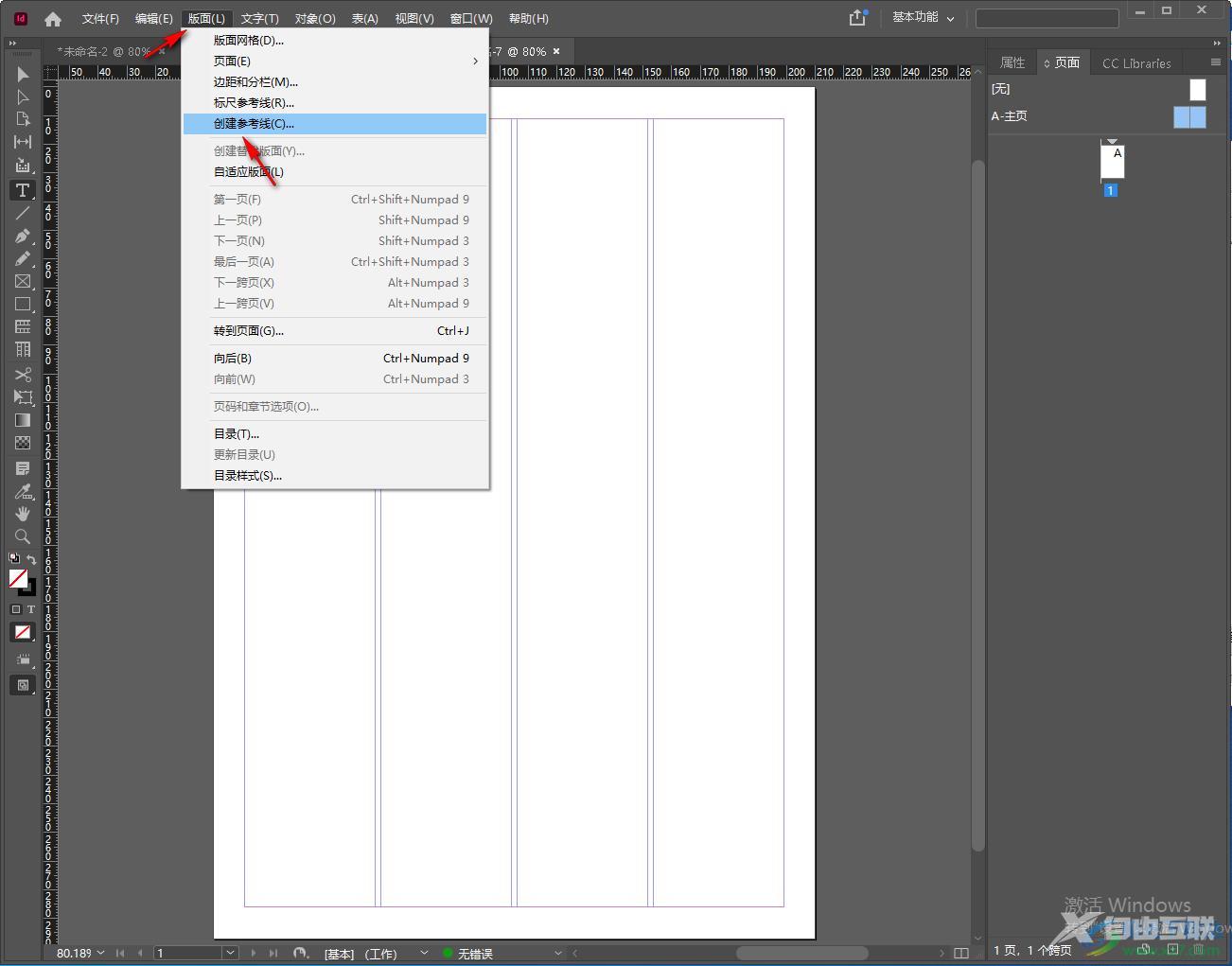Viewport: 1232px width, 966px height.
Task: Select the Horizontal Grid tool
Action: click(x=23, y=326)
